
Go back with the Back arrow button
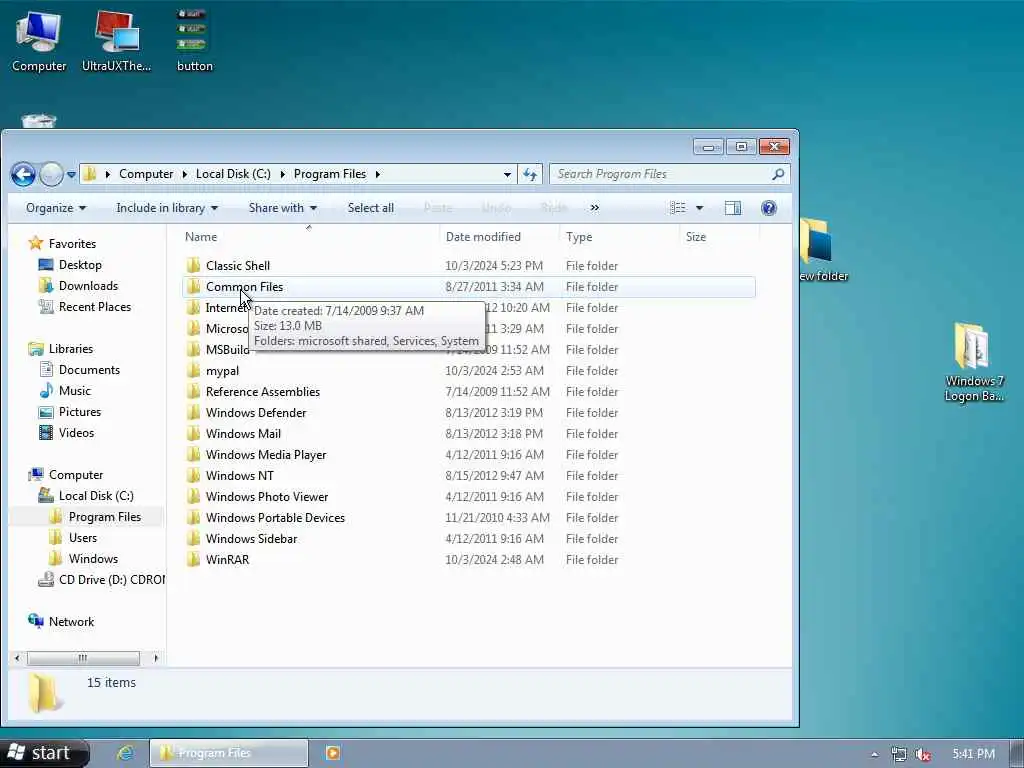(x=24, y=174)
